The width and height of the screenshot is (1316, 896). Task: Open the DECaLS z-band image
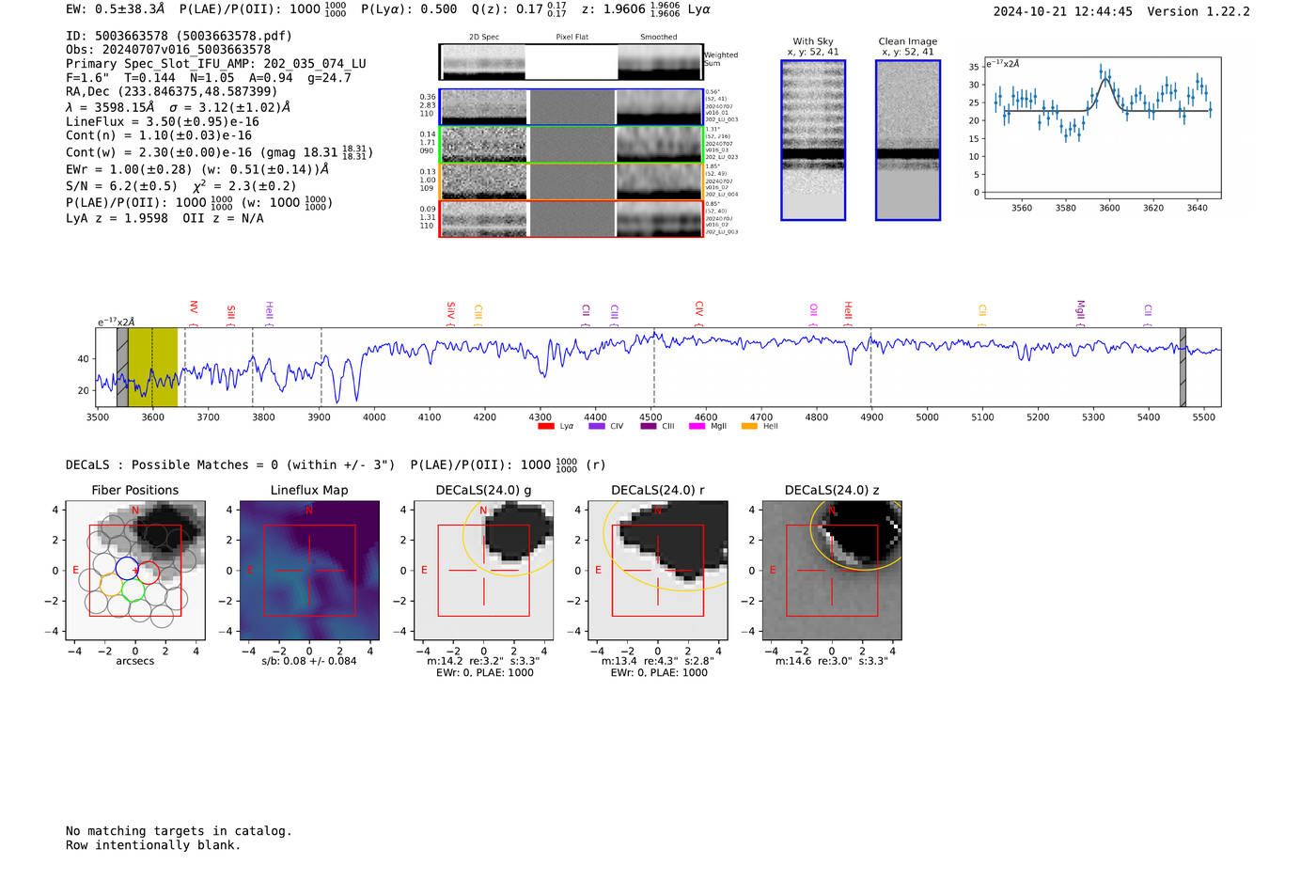(x=831, y=570)
